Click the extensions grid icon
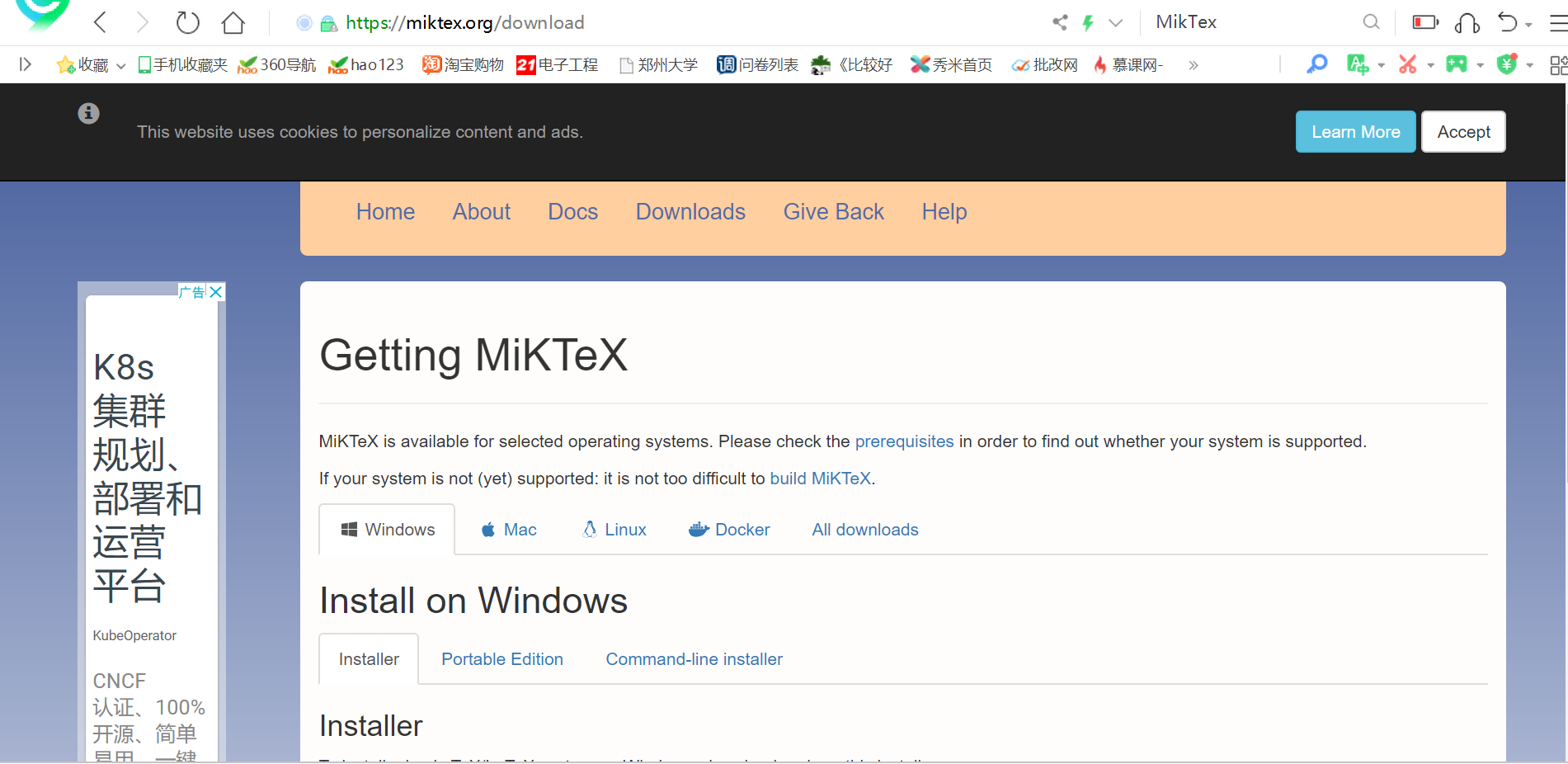The height and width of the screenshot is (764, 1568). click(1558, 65)
